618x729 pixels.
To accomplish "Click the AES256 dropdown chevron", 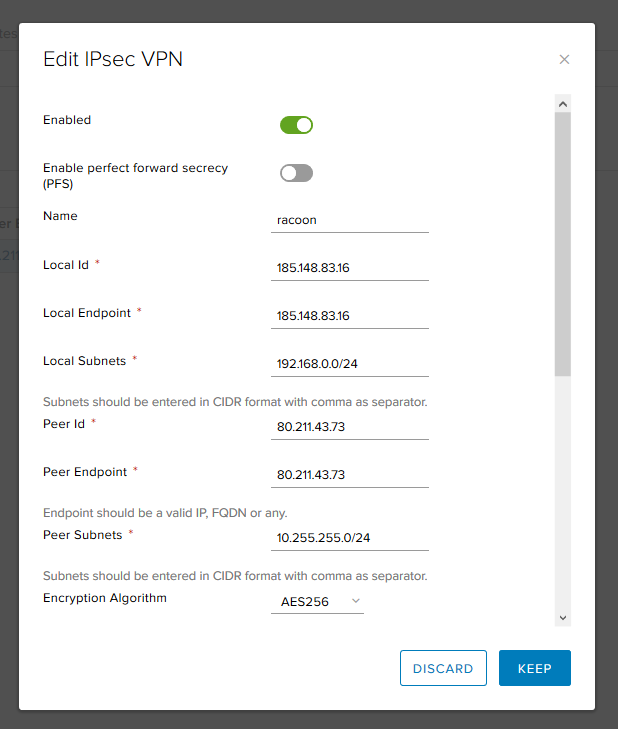I will pyautogui.click(x=356, y=601).
